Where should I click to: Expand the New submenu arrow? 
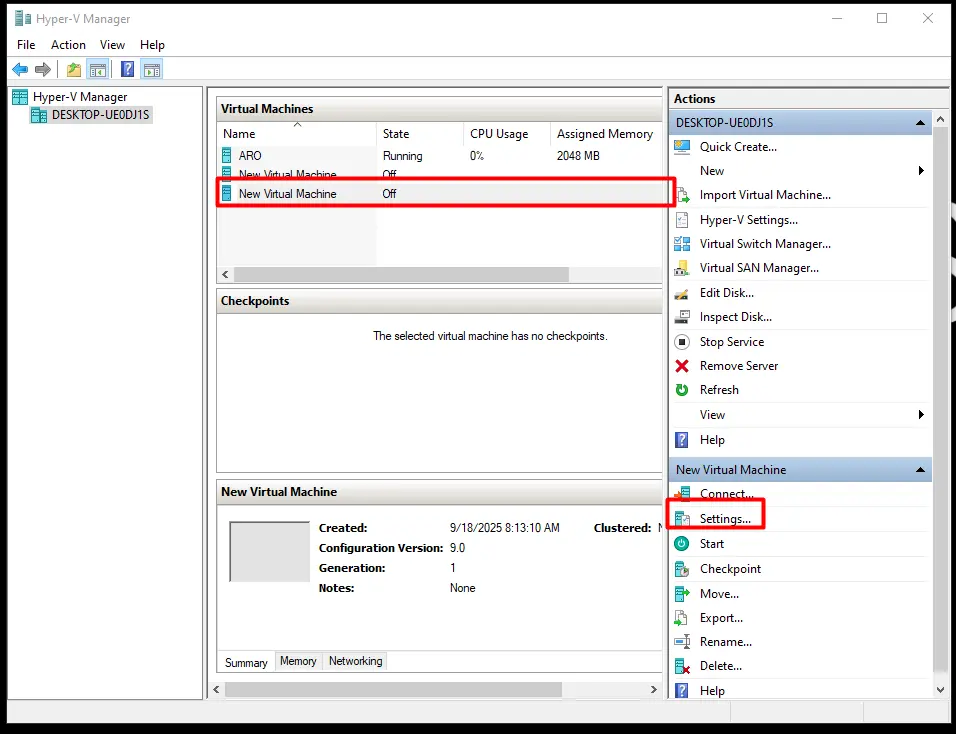point(921,171)
